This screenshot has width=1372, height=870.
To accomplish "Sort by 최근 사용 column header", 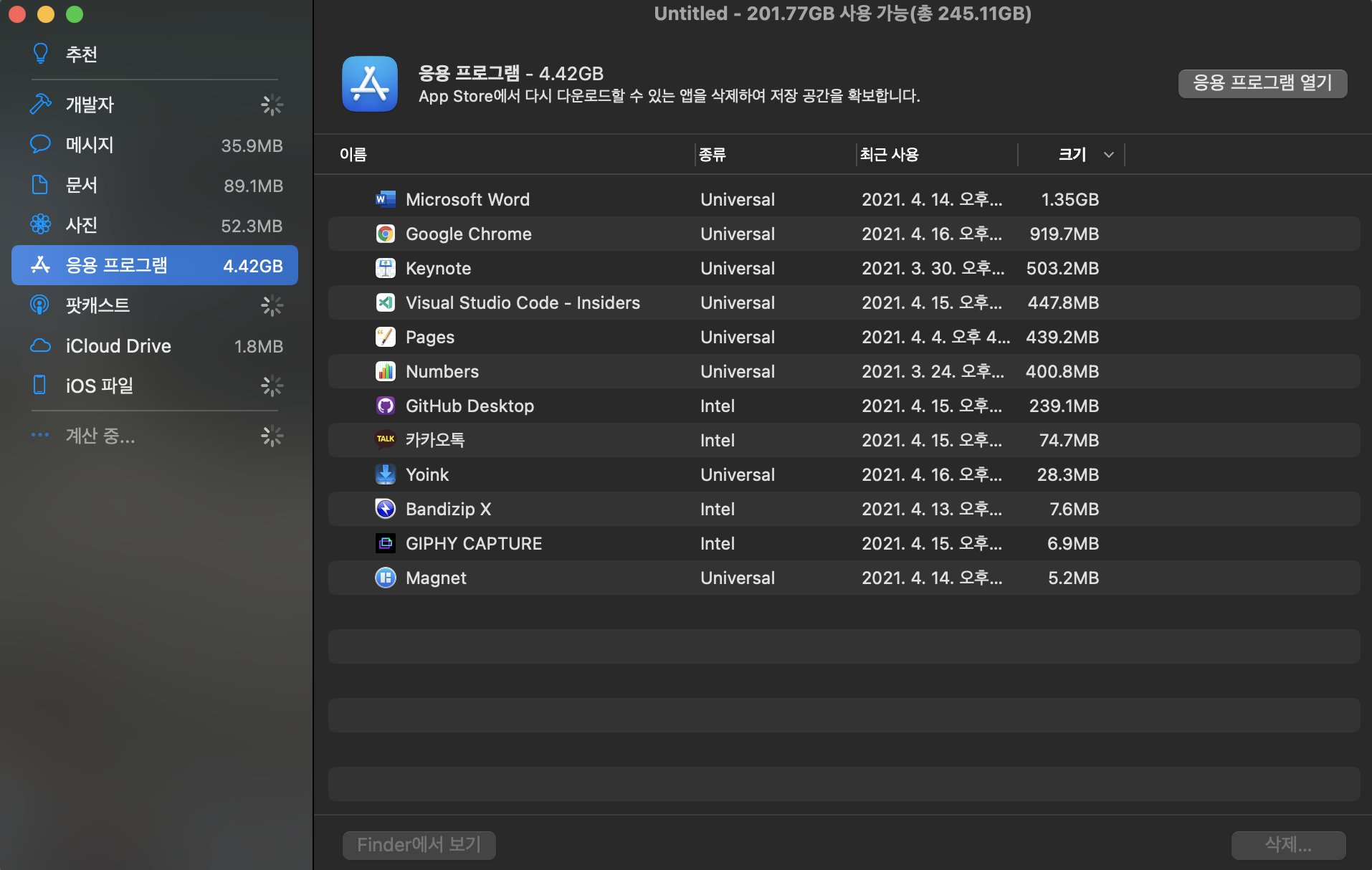I will 890,155.
